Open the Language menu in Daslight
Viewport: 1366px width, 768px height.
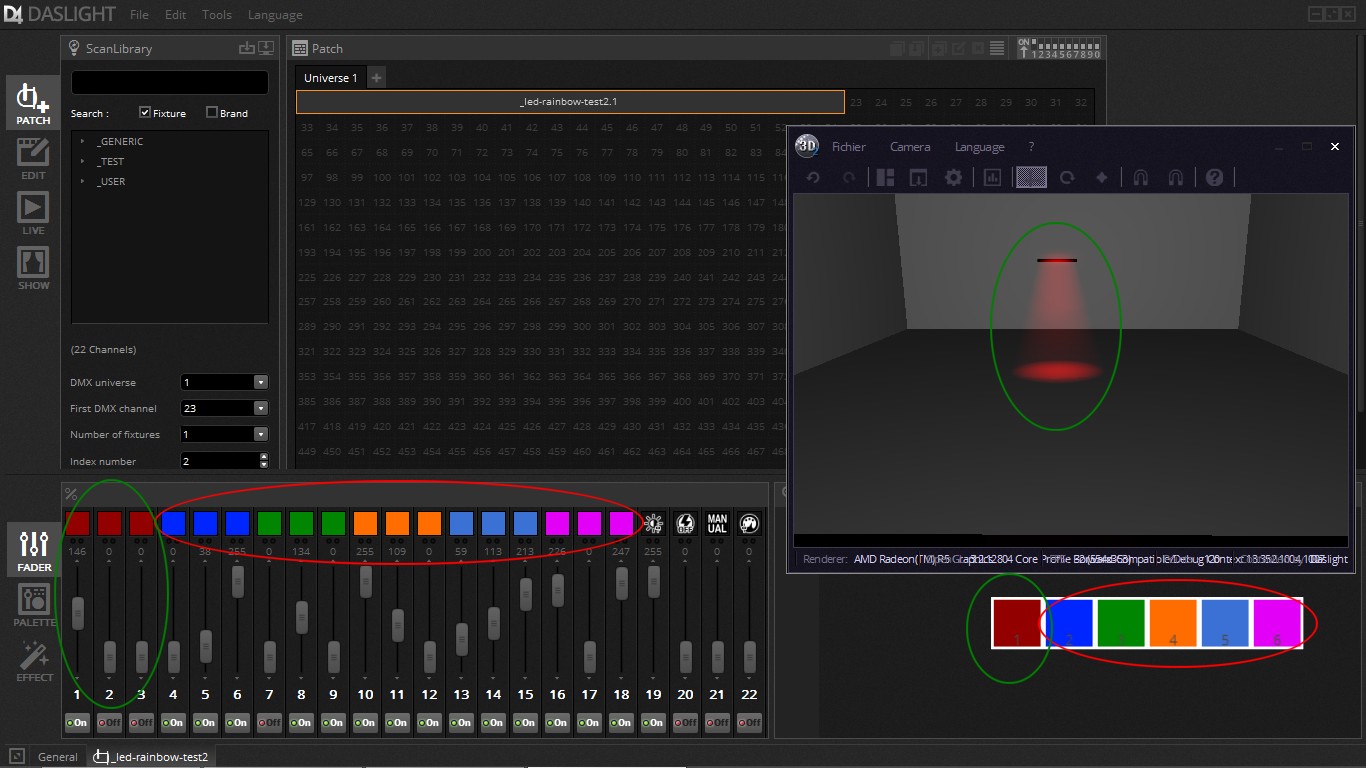pos(275,15)
